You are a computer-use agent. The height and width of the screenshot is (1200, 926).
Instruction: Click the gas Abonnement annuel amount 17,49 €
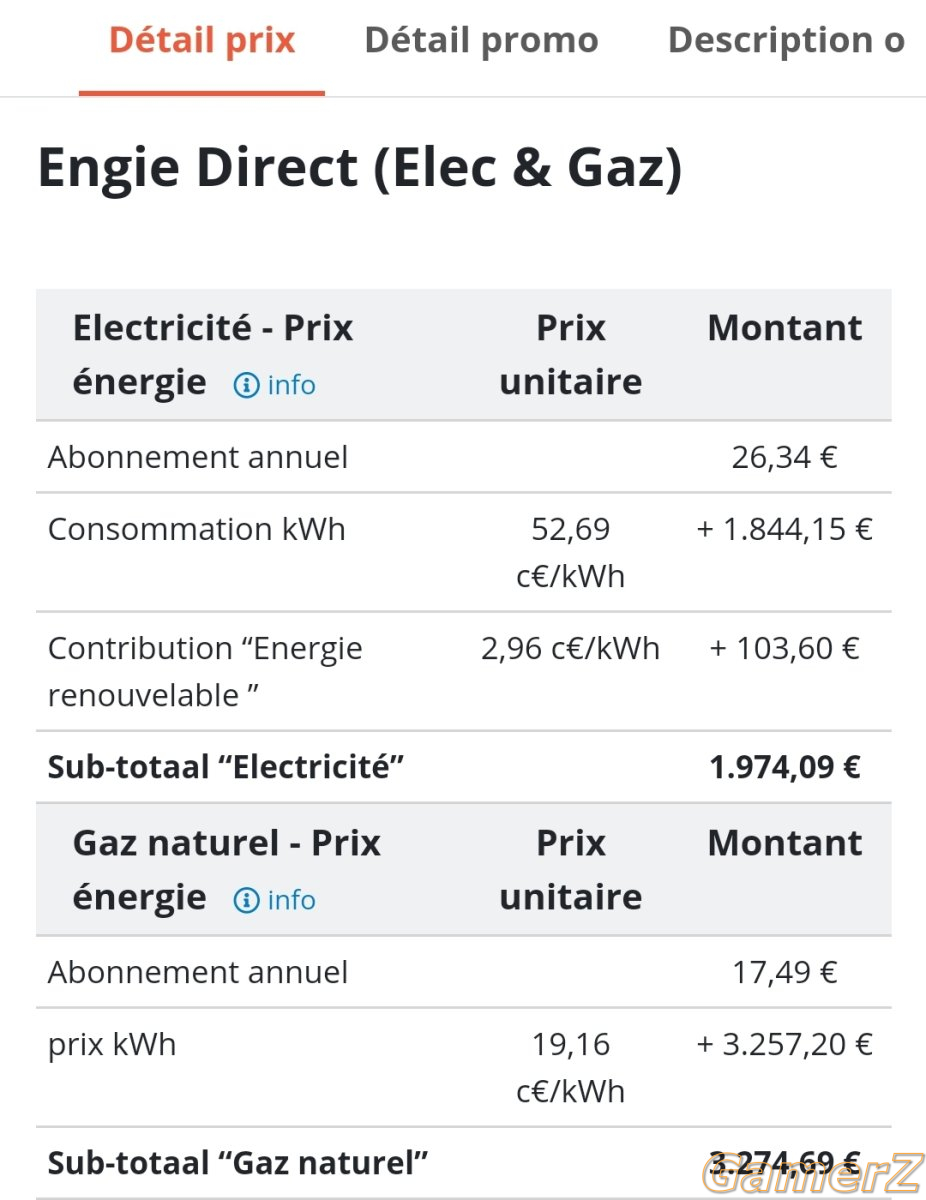click(785, 972)
